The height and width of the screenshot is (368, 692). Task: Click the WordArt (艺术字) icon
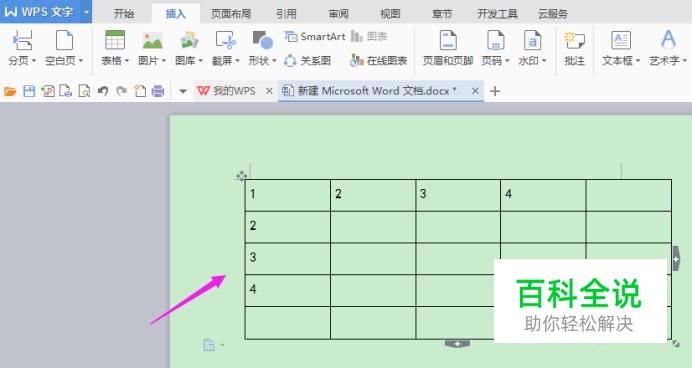pyautogui.click(x=668, y=40)
